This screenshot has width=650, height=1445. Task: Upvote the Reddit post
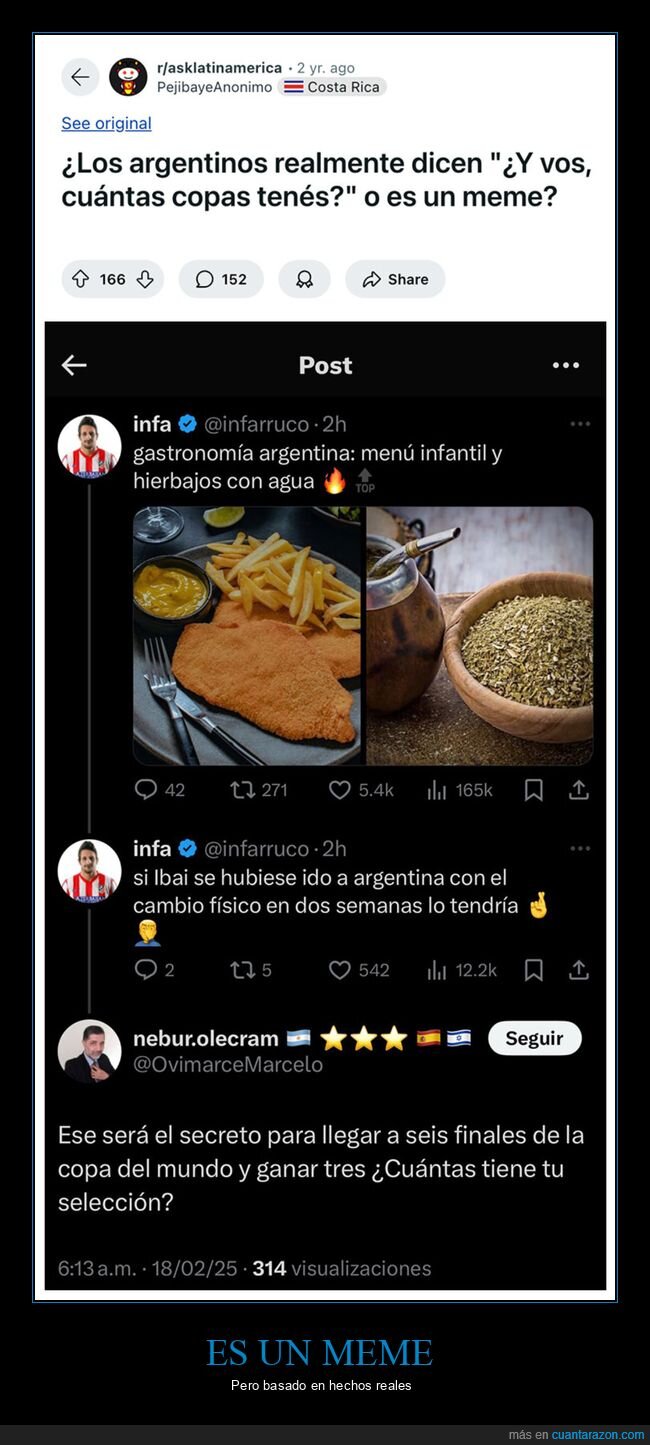pyautogui.click(x=81, y=280)
